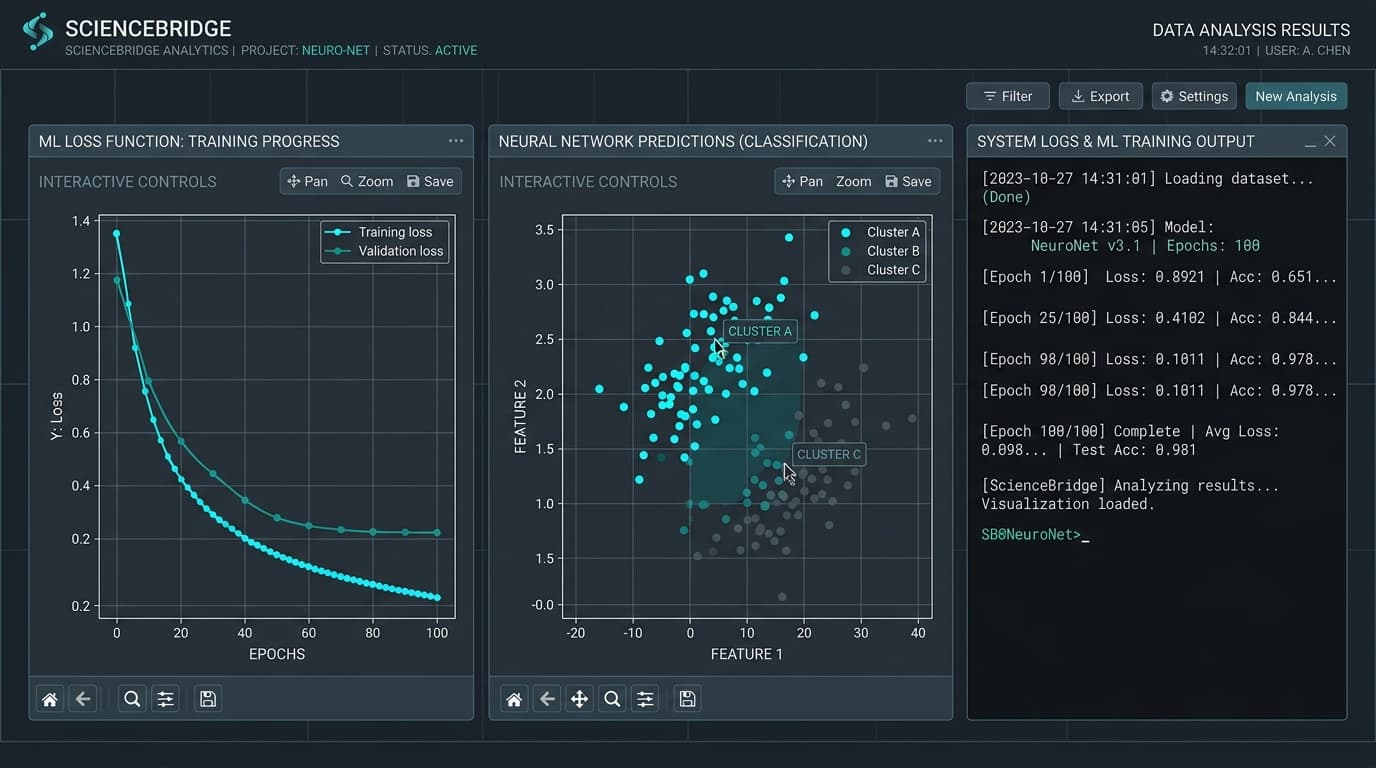Click the ACTIVE status text

pos(456,50)
